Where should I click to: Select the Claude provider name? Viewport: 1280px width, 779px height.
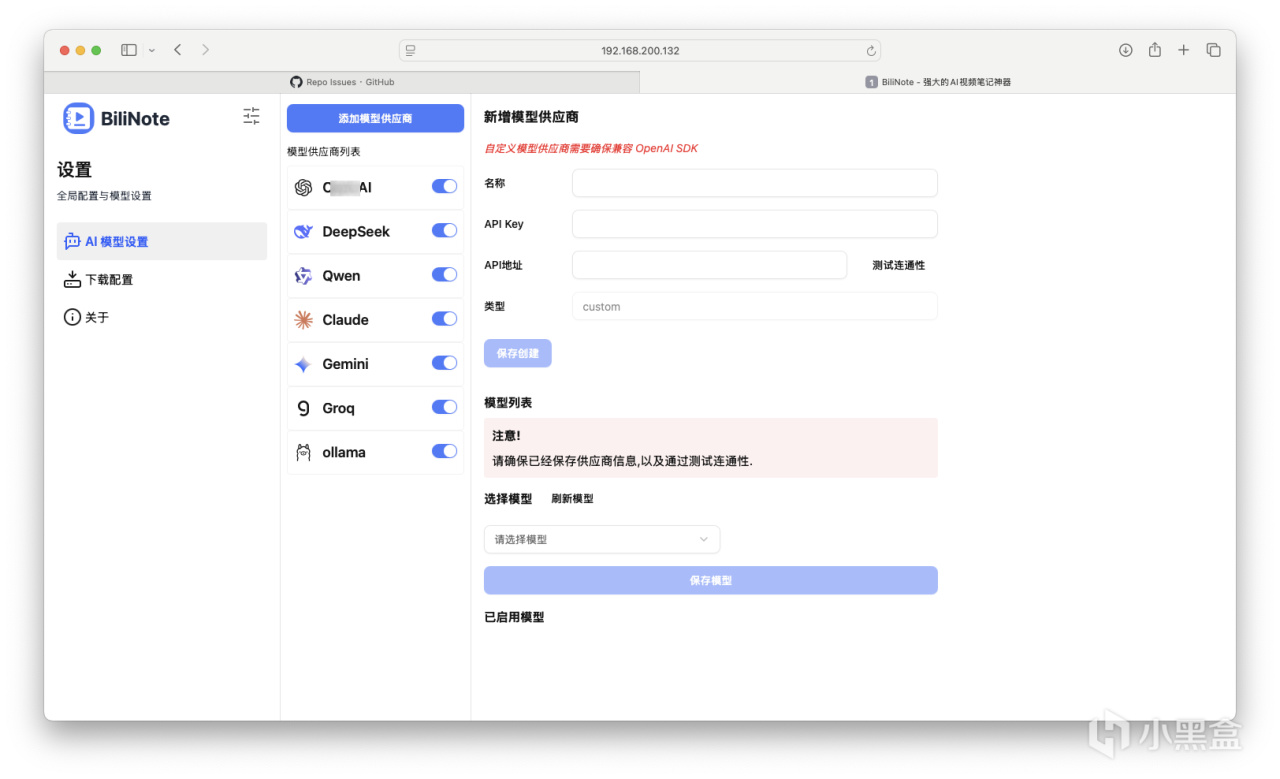(345, 320)
